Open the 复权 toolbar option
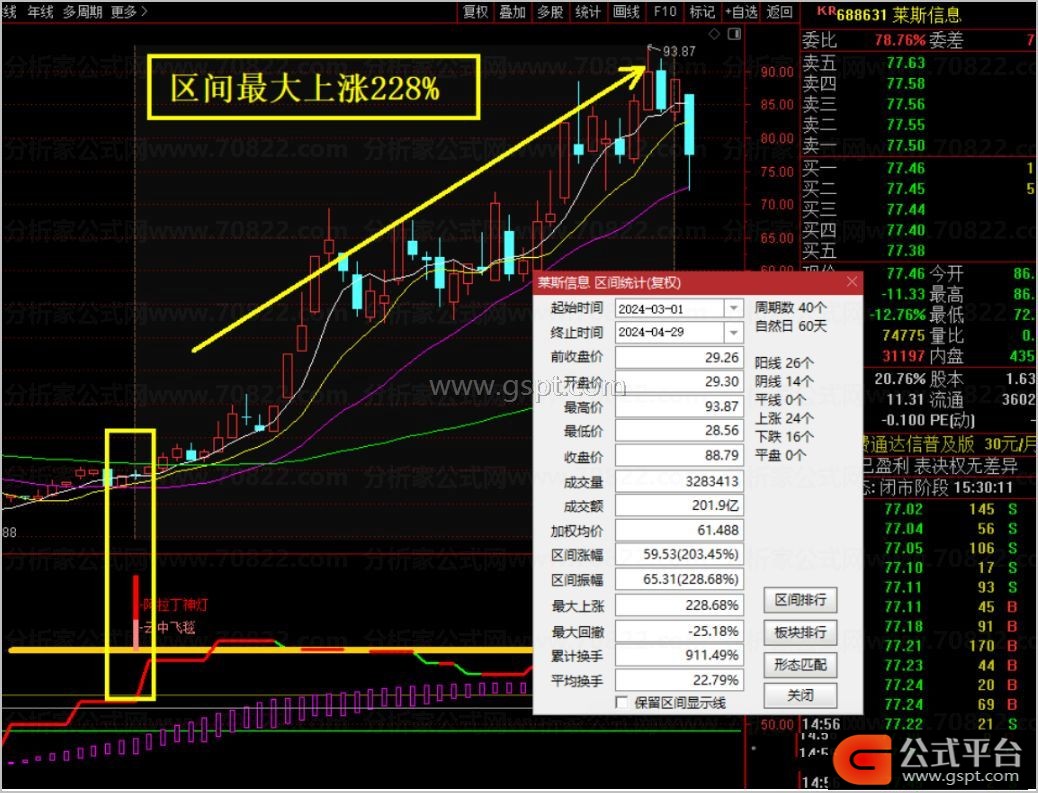 [x=475, y=12]
